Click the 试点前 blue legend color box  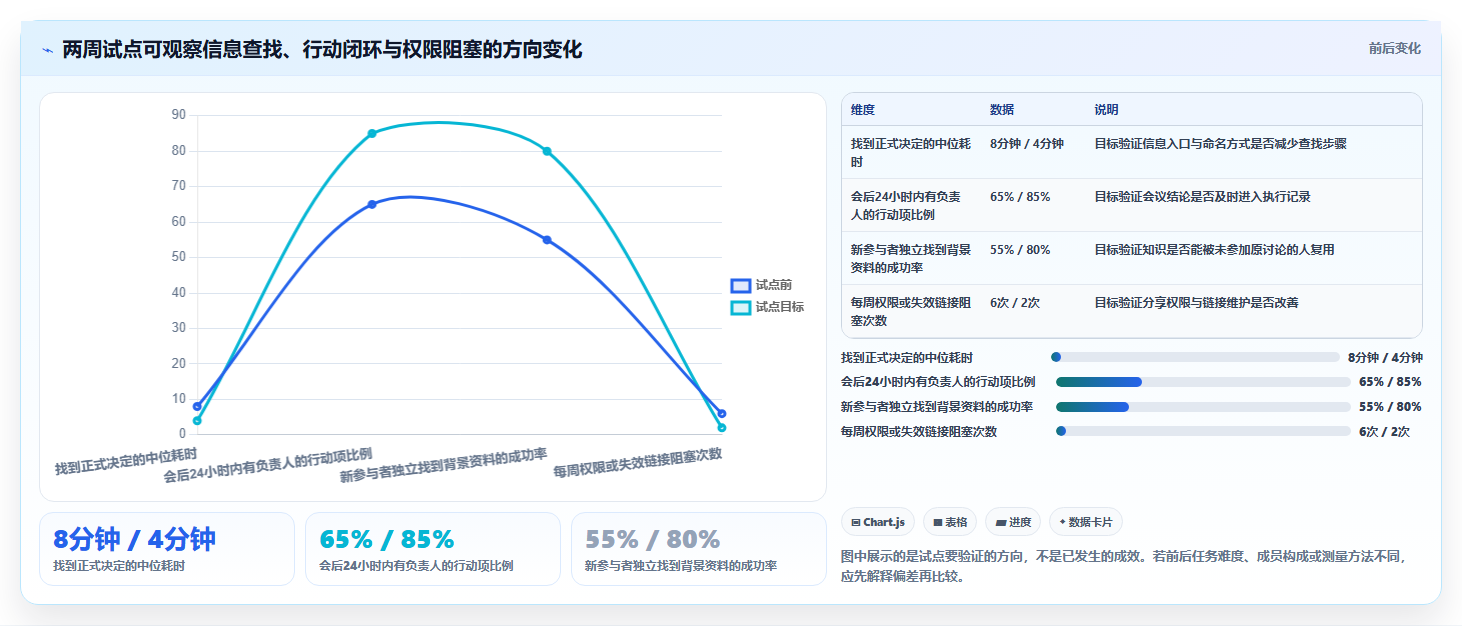pos(740,285)
